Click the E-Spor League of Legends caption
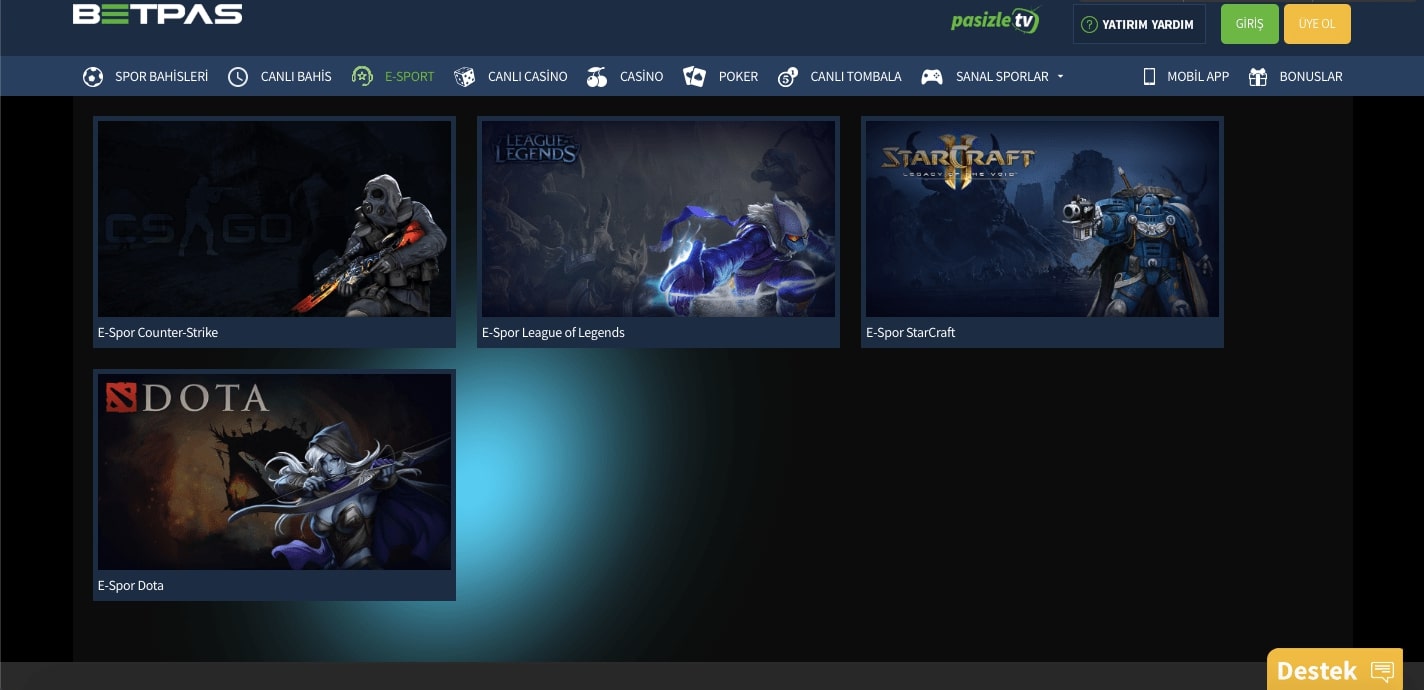This screenshot has height=690, width=1424. (553, 333)
